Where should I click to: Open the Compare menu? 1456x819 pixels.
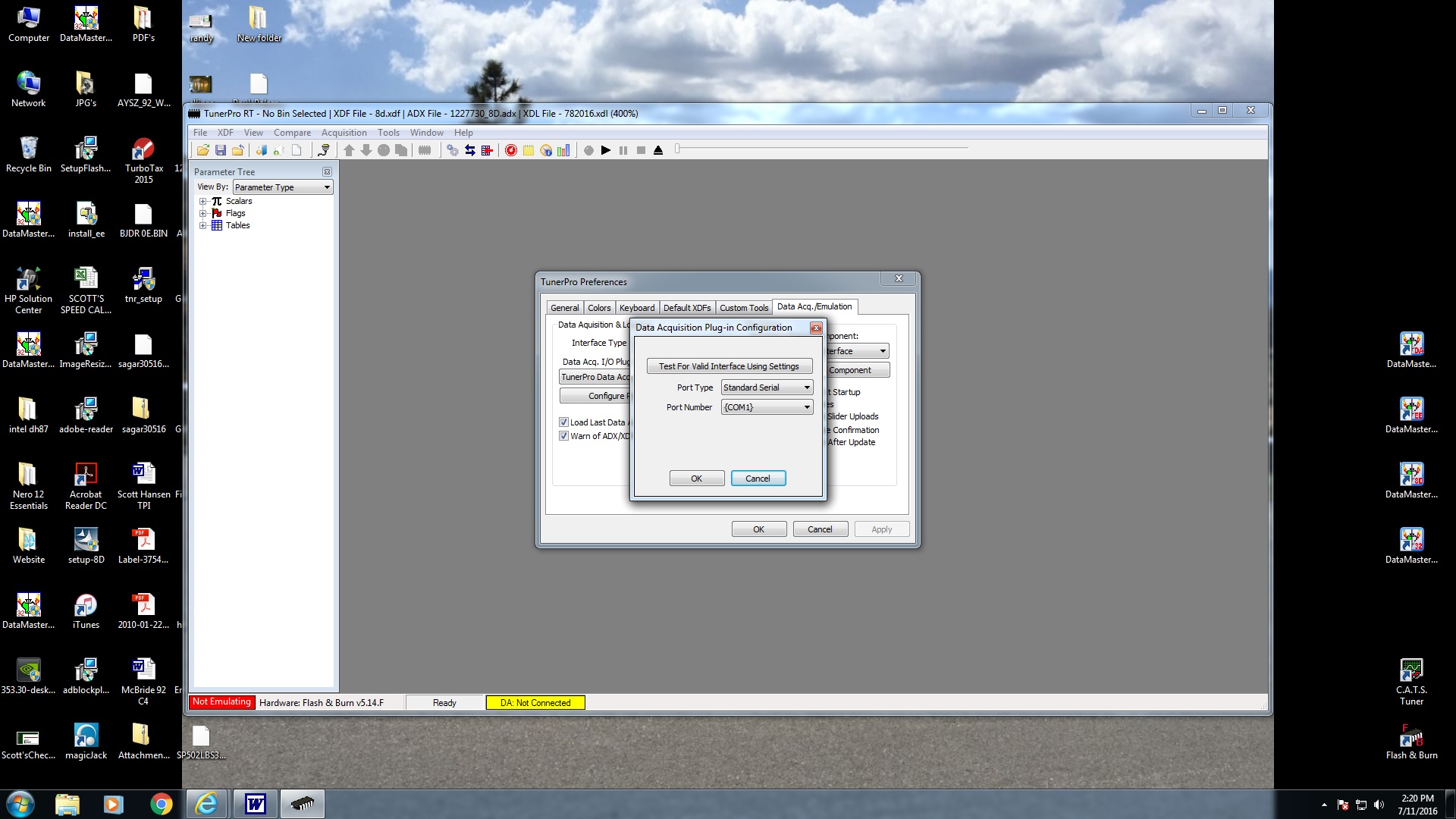[292, 133]
